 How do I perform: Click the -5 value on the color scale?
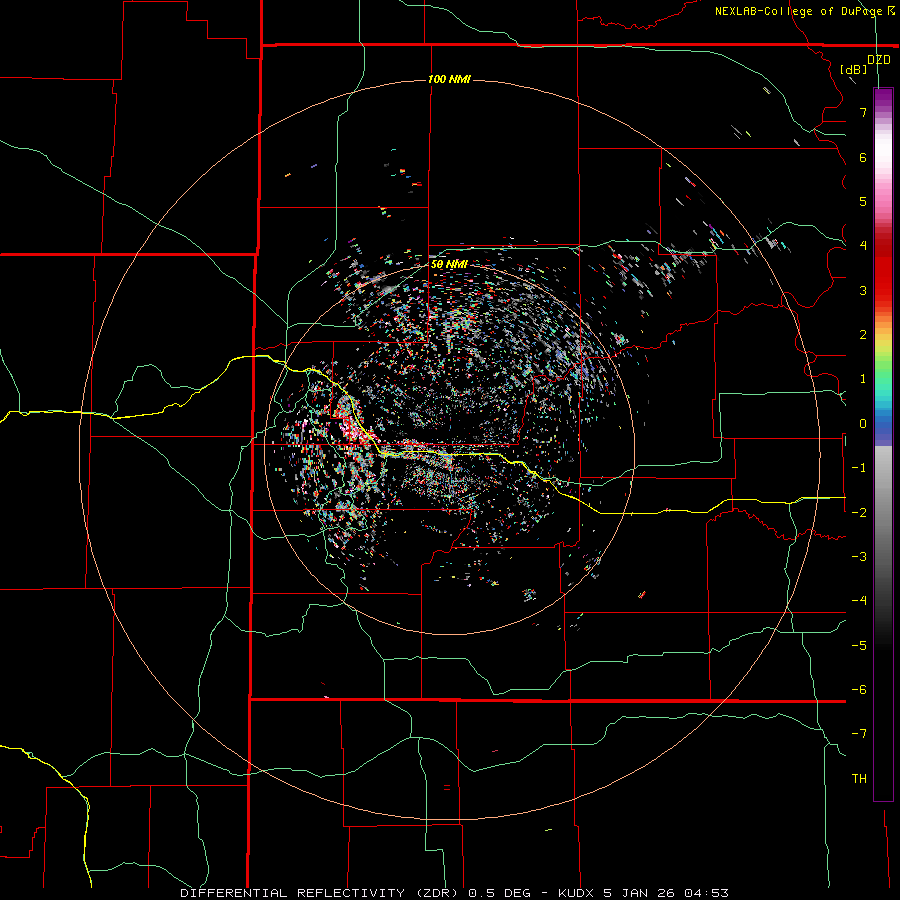(x=859, y=646)
